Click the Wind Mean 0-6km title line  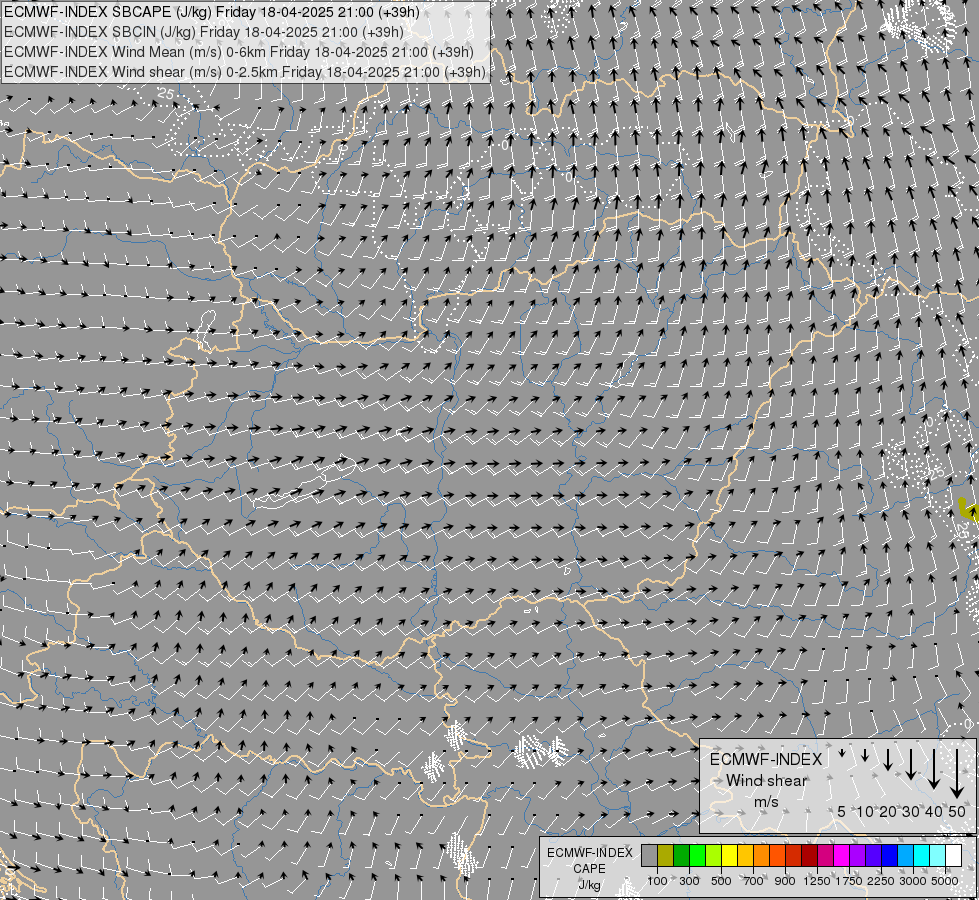click(x=239, y=52)
